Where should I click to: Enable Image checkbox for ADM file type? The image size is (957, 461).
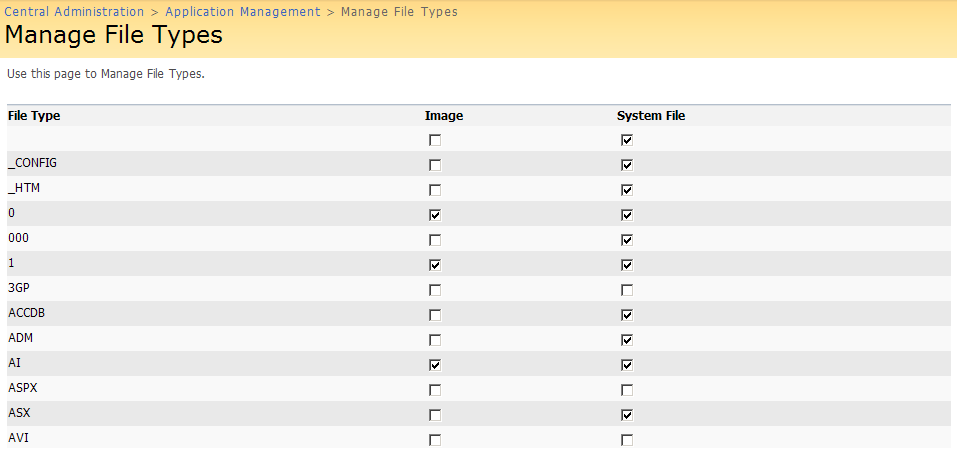435,340
